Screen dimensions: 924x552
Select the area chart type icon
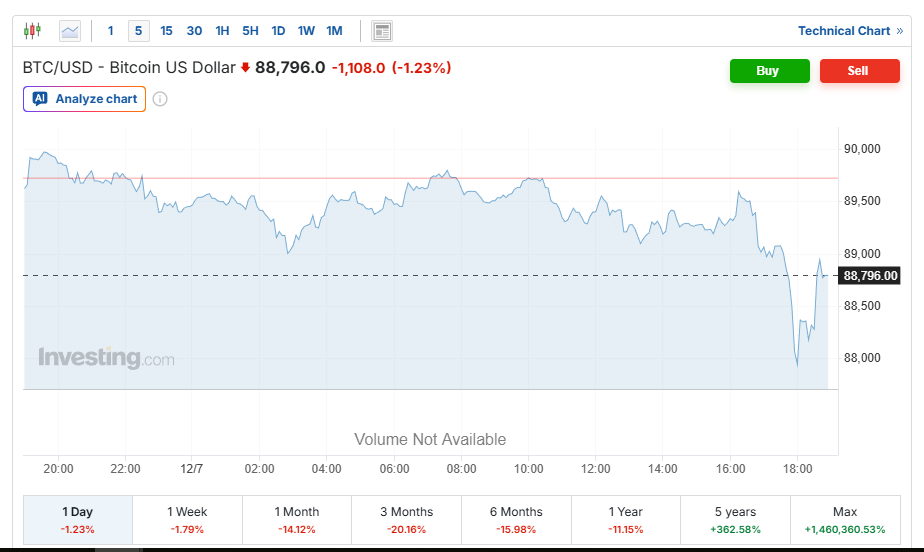[x=70, y=31]
